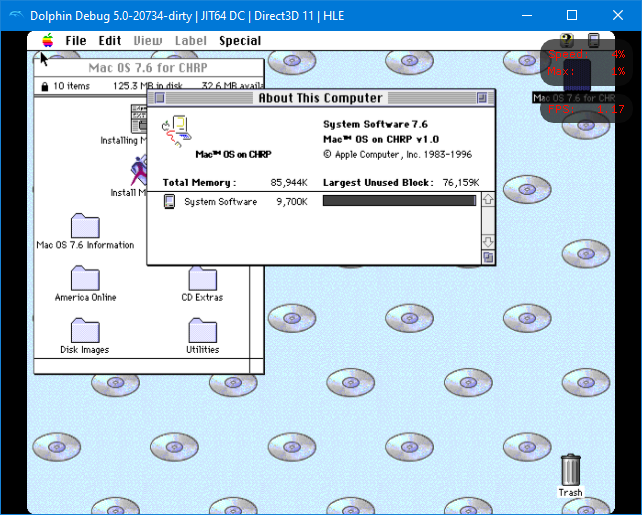Click the System Software memory usage bar

click(399, 201)
